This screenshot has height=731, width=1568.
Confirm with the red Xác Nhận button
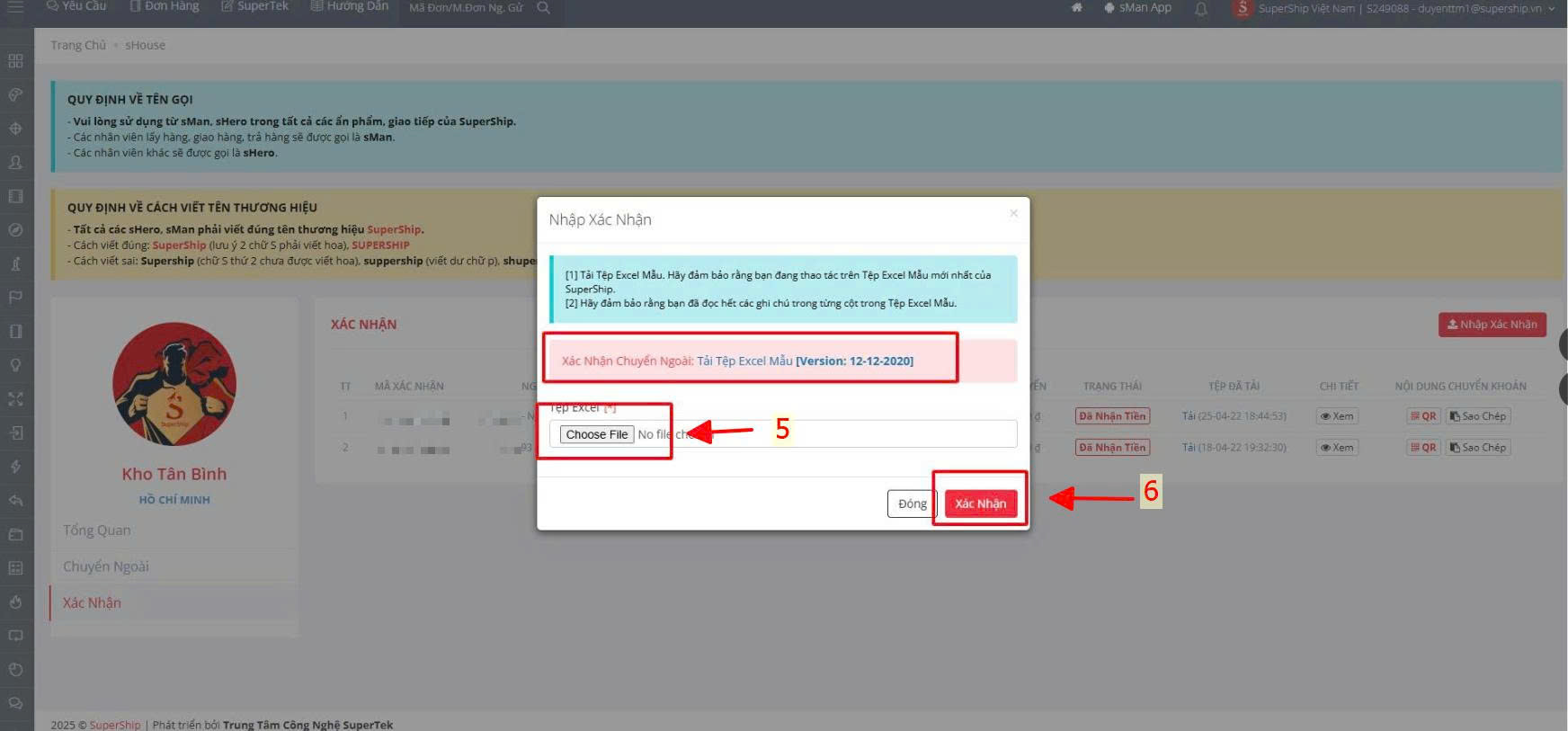980,504
